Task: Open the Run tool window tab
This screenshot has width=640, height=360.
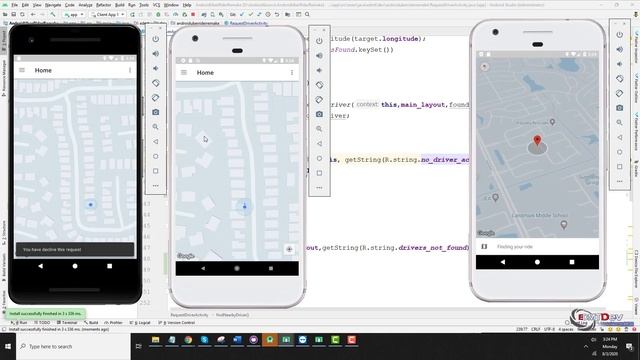Action: (19, 322)
